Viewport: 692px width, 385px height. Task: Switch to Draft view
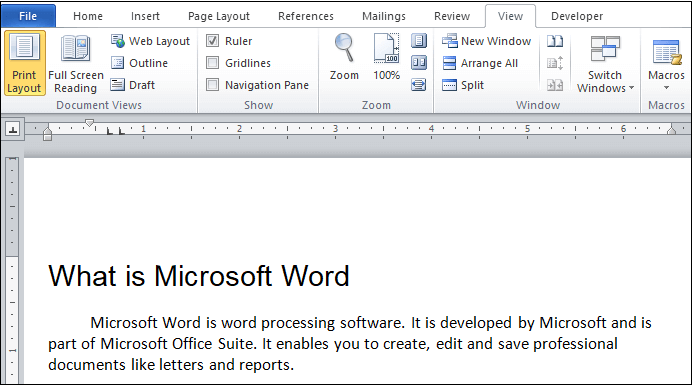[133, 85]
